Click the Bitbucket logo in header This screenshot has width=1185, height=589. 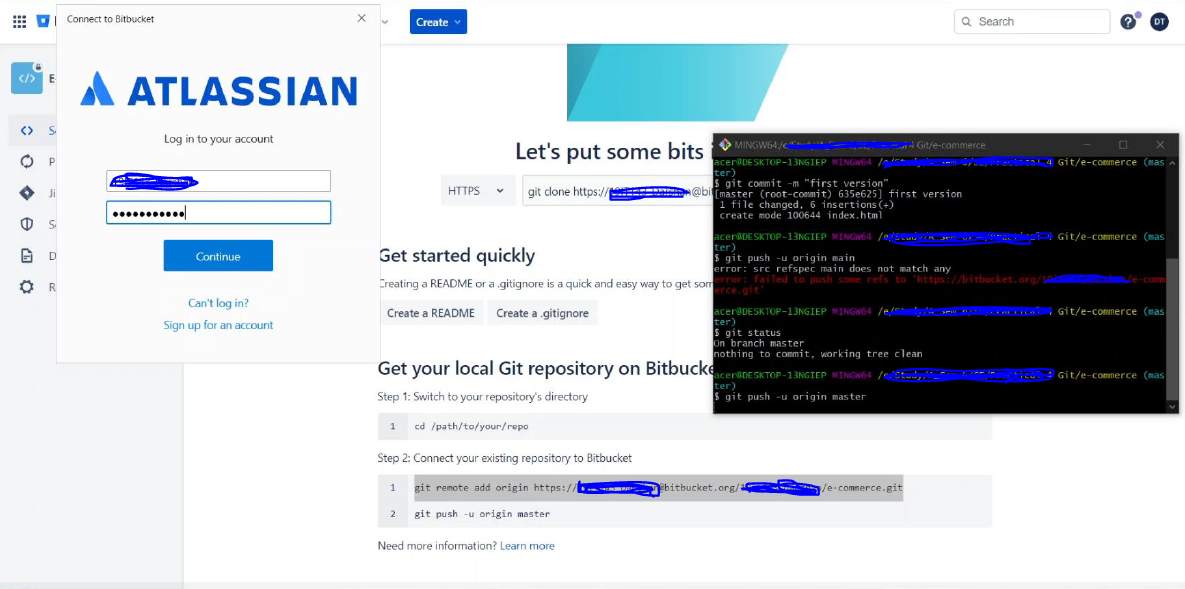pyautogui.click(x=43, y=21)
